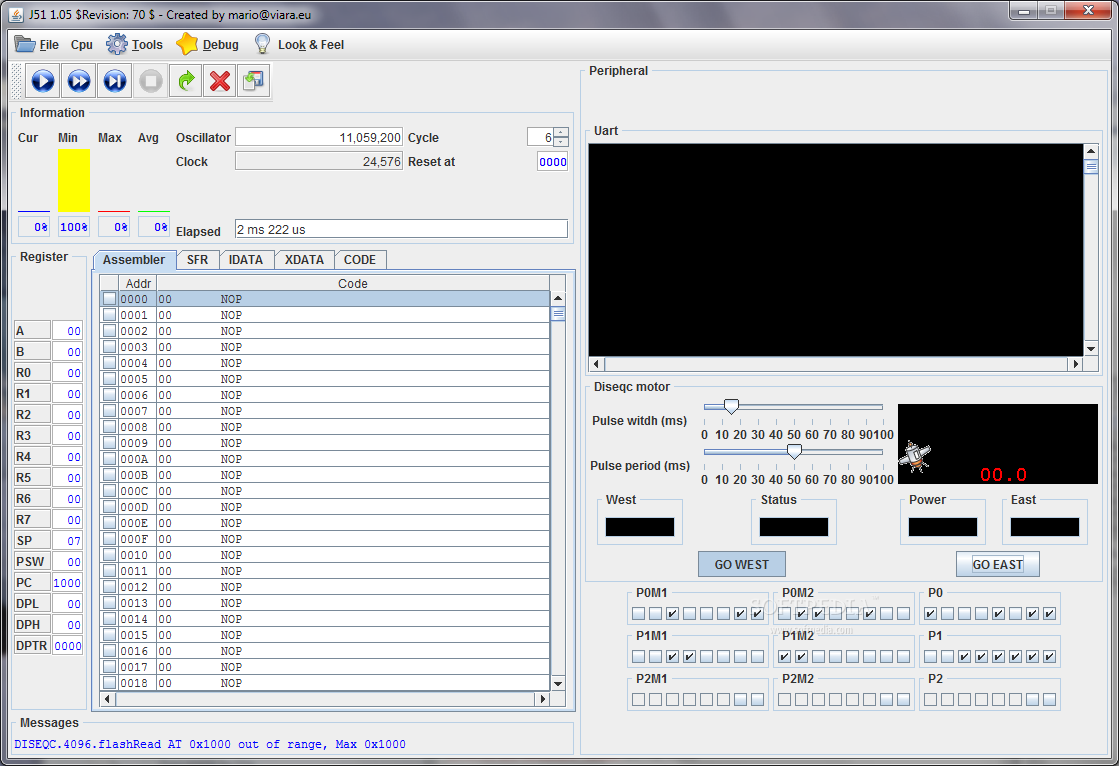Click the fast-forward run icon
This screenshot has height=766, width=1119.
(x=79, y=81)
